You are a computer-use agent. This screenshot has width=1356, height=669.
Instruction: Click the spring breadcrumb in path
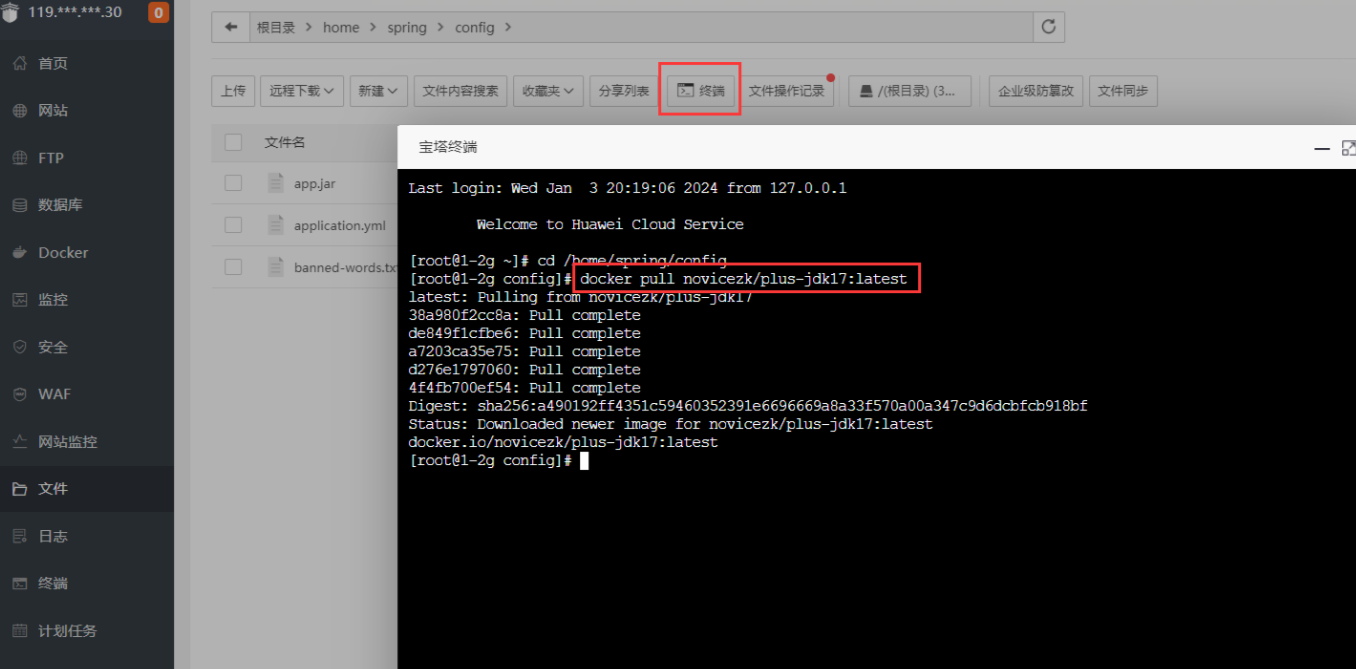pyautogui.click(x=407, y=28)
